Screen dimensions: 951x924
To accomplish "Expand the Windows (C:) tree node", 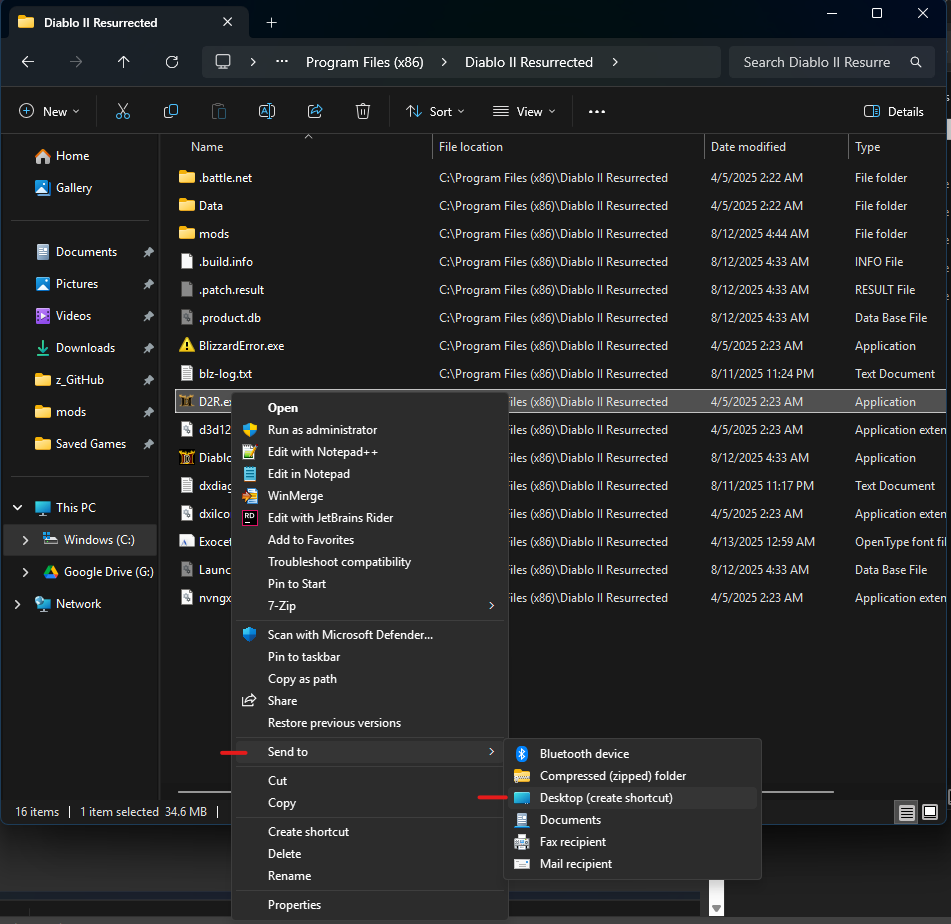I will pos(25,540).
